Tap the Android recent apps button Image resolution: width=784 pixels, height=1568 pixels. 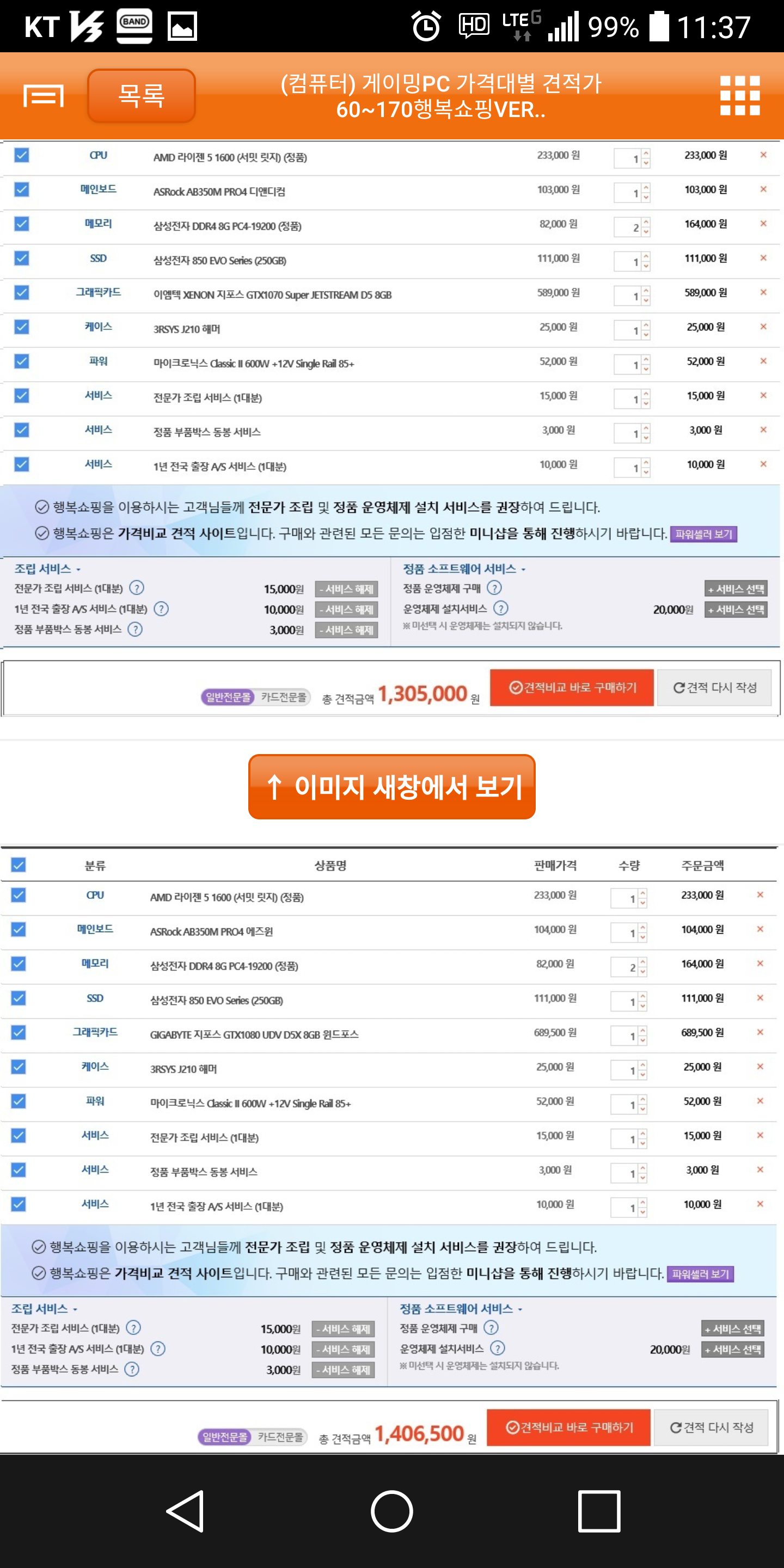click(599, 1510)
